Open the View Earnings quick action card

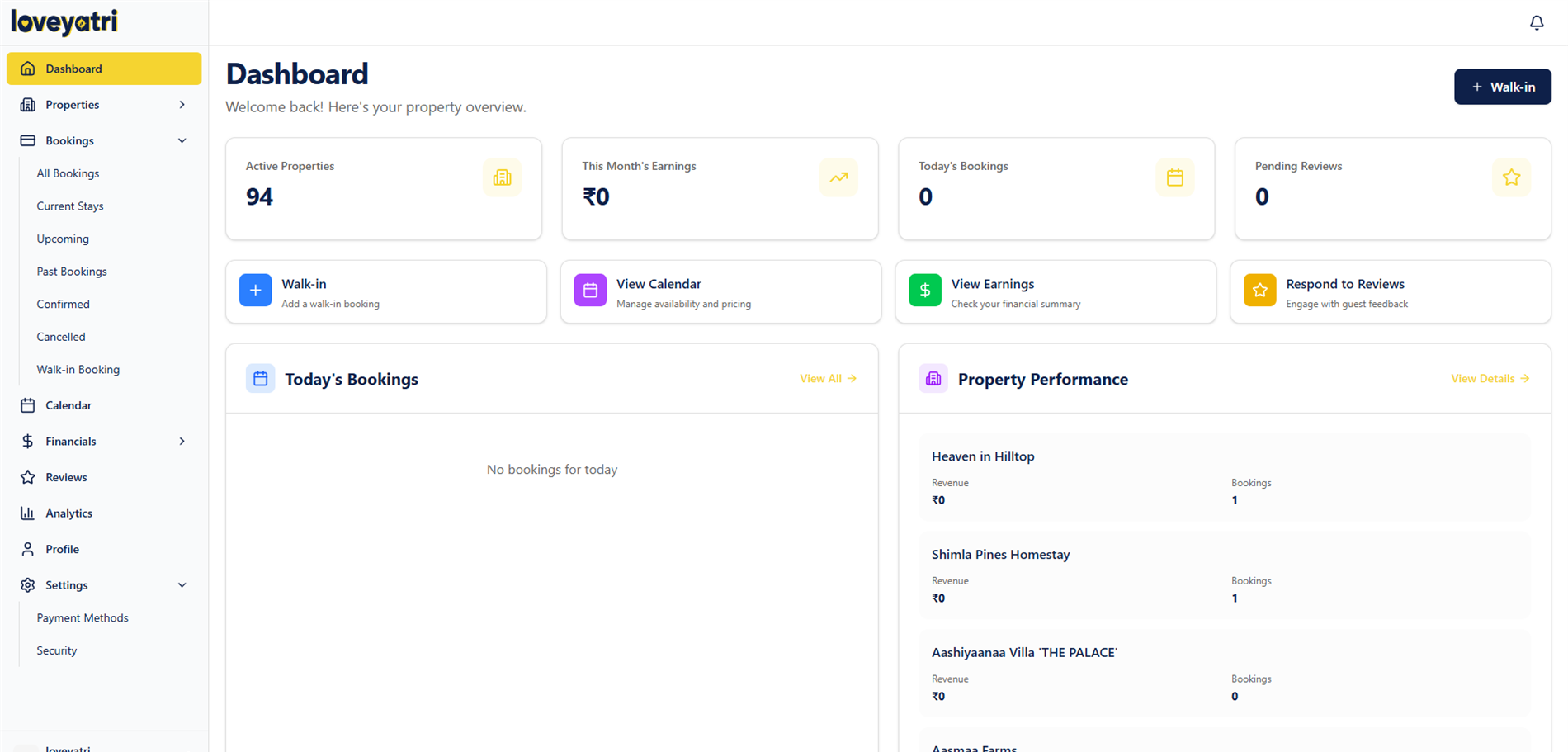point(1056,292)
